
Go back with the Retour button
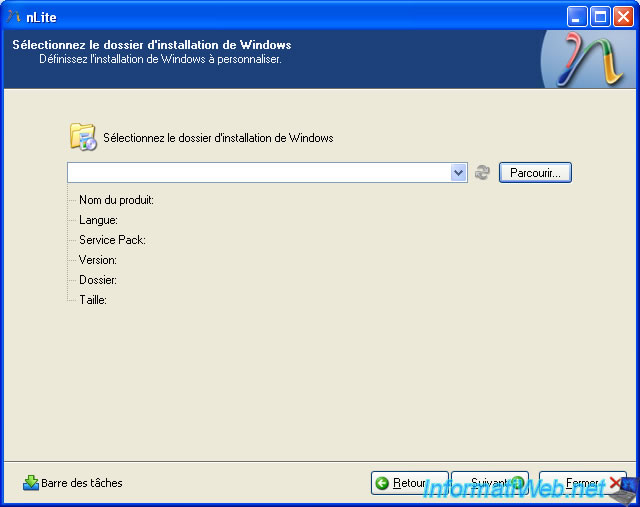(409, 483)
